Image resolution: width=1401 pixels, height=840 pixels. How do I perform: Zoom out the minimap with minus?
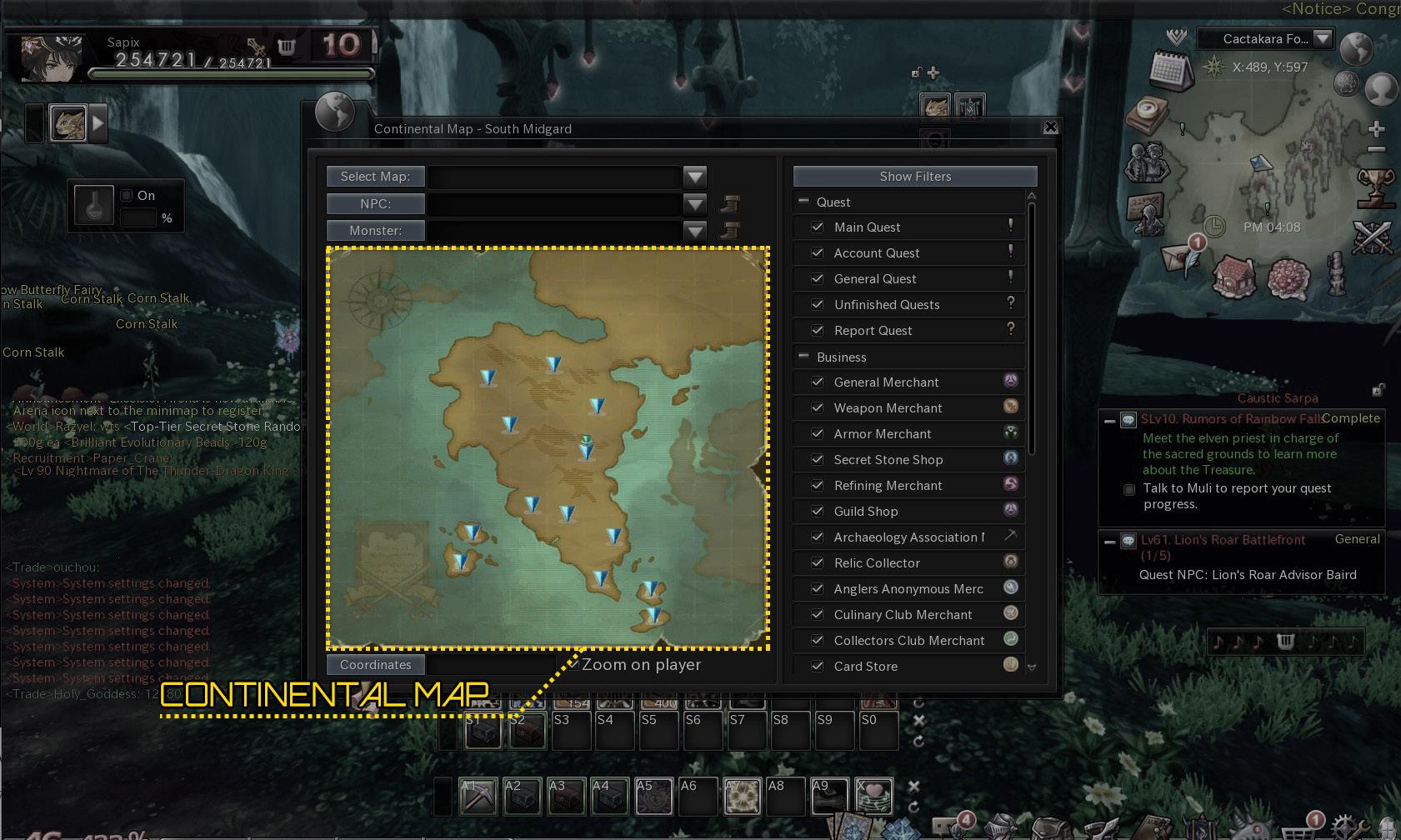click(x=1376, y=150)
